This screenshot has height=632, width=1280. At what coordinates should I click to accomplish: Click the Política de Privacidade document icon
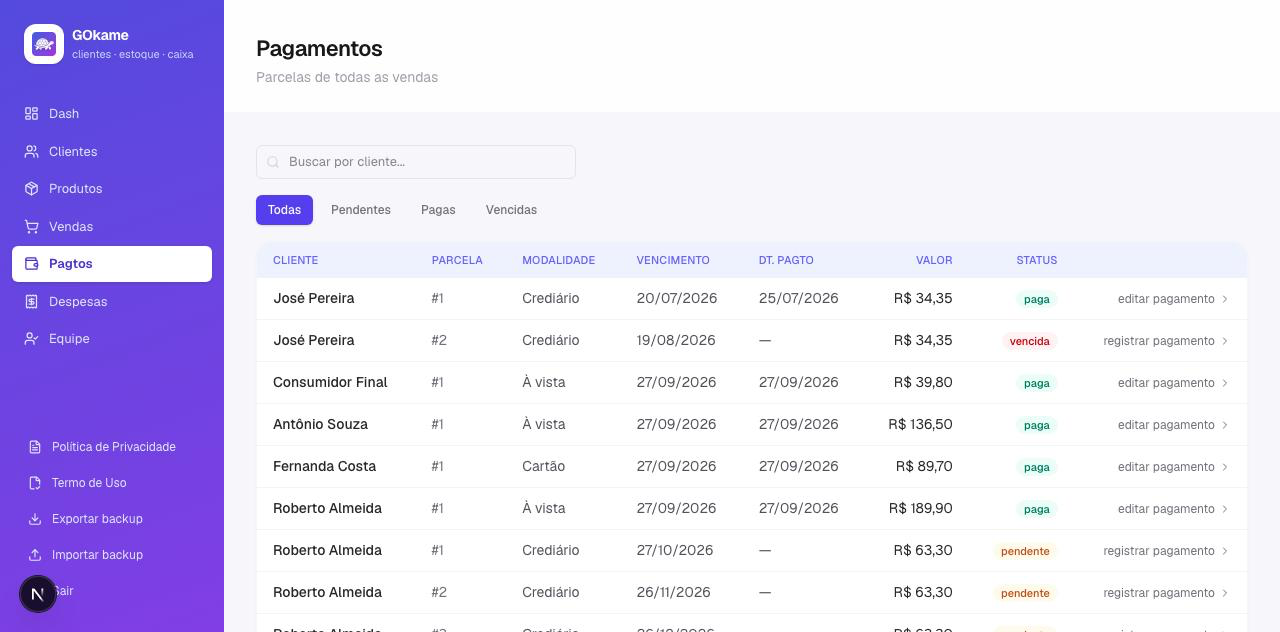(35, 447)
